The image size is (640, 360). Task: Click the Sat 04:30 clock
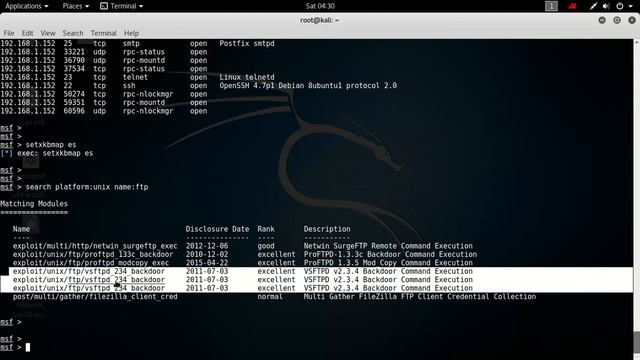pyautogui.click(x=320, y=6)
